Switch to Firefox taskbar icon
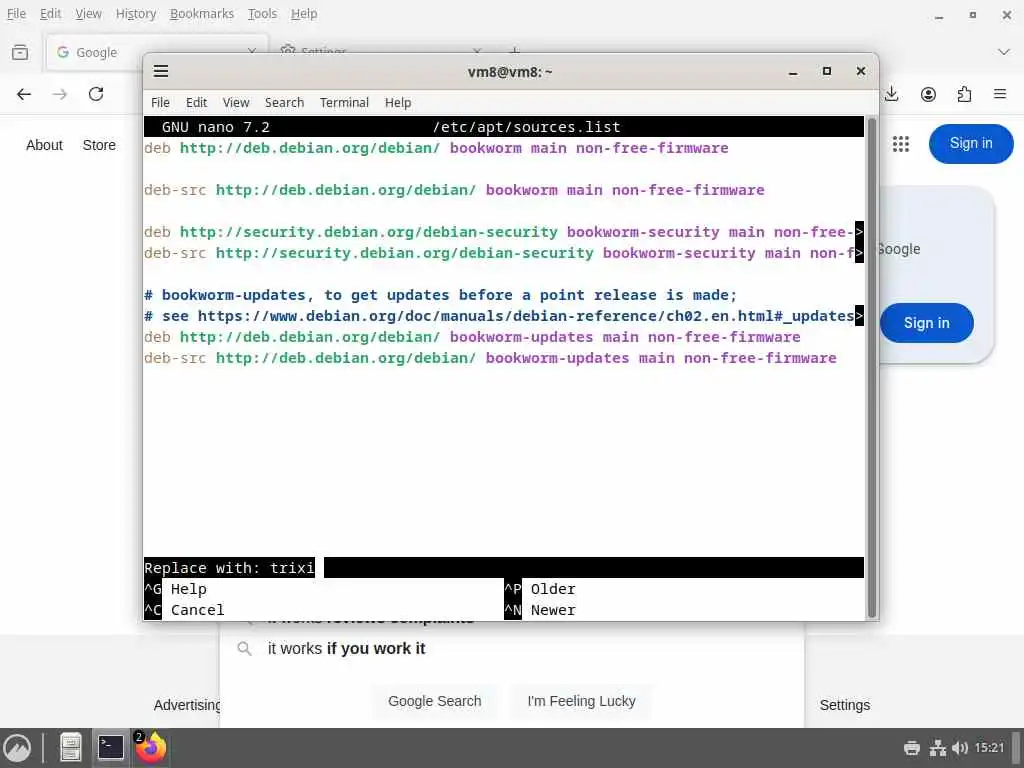 pyautogui.click(x=151, y=748)
